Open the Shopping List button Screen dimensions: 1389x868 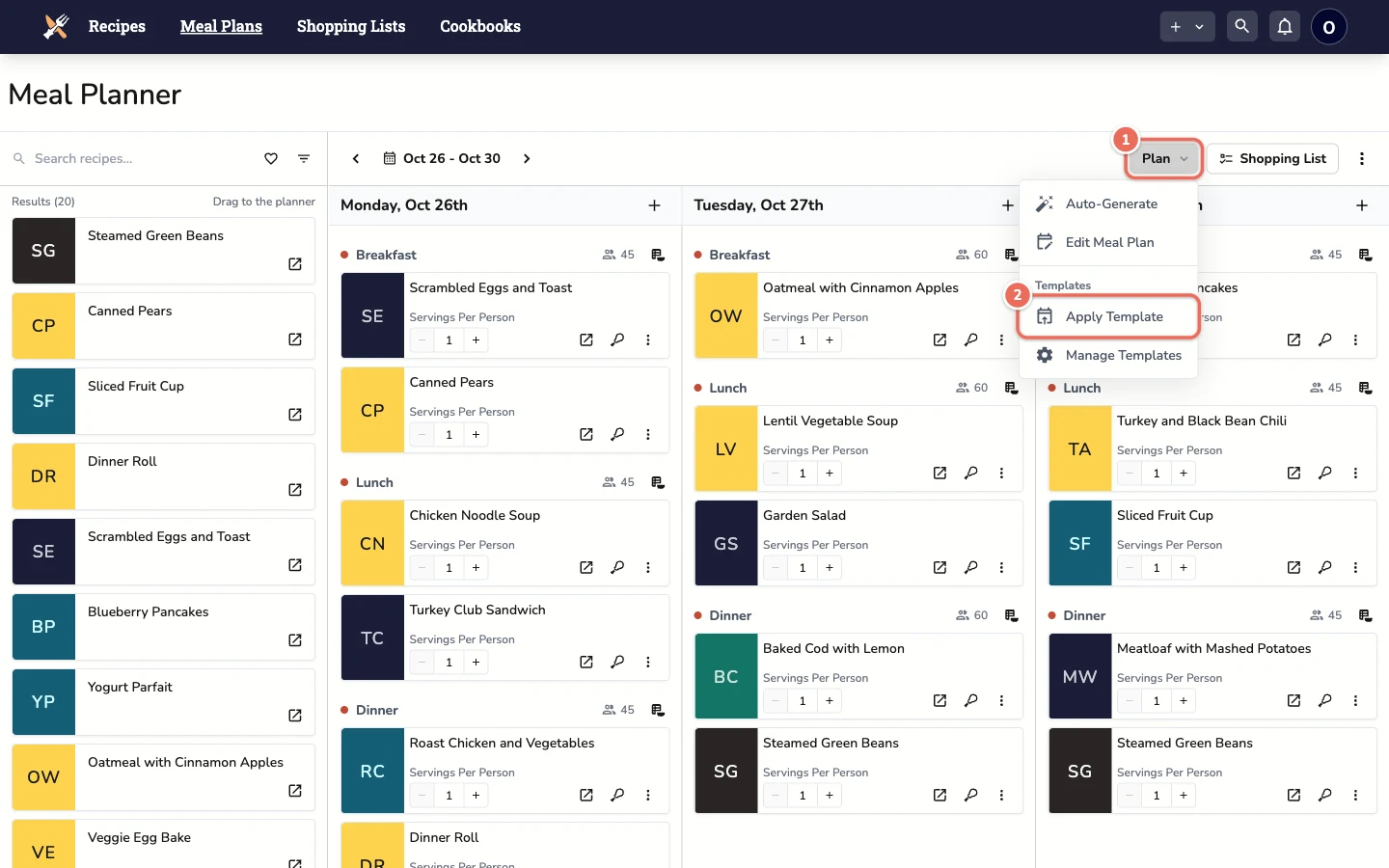click(x=1272, y=158)
